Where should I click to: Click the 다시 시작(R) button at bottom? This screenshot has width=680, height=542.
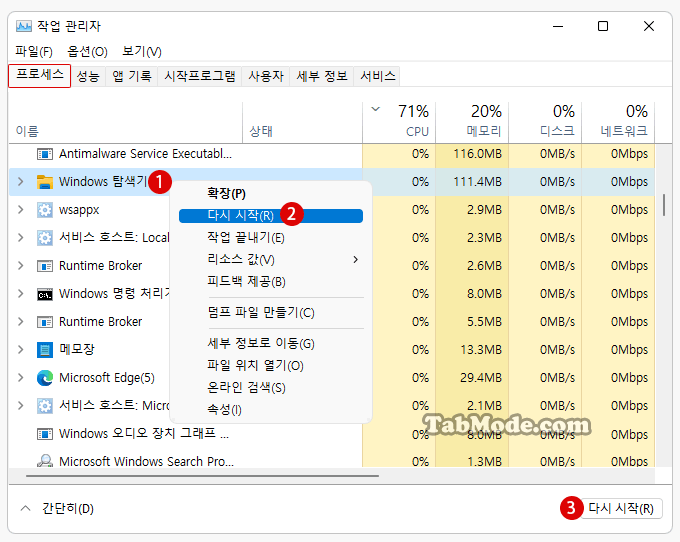tap(621, 508)
